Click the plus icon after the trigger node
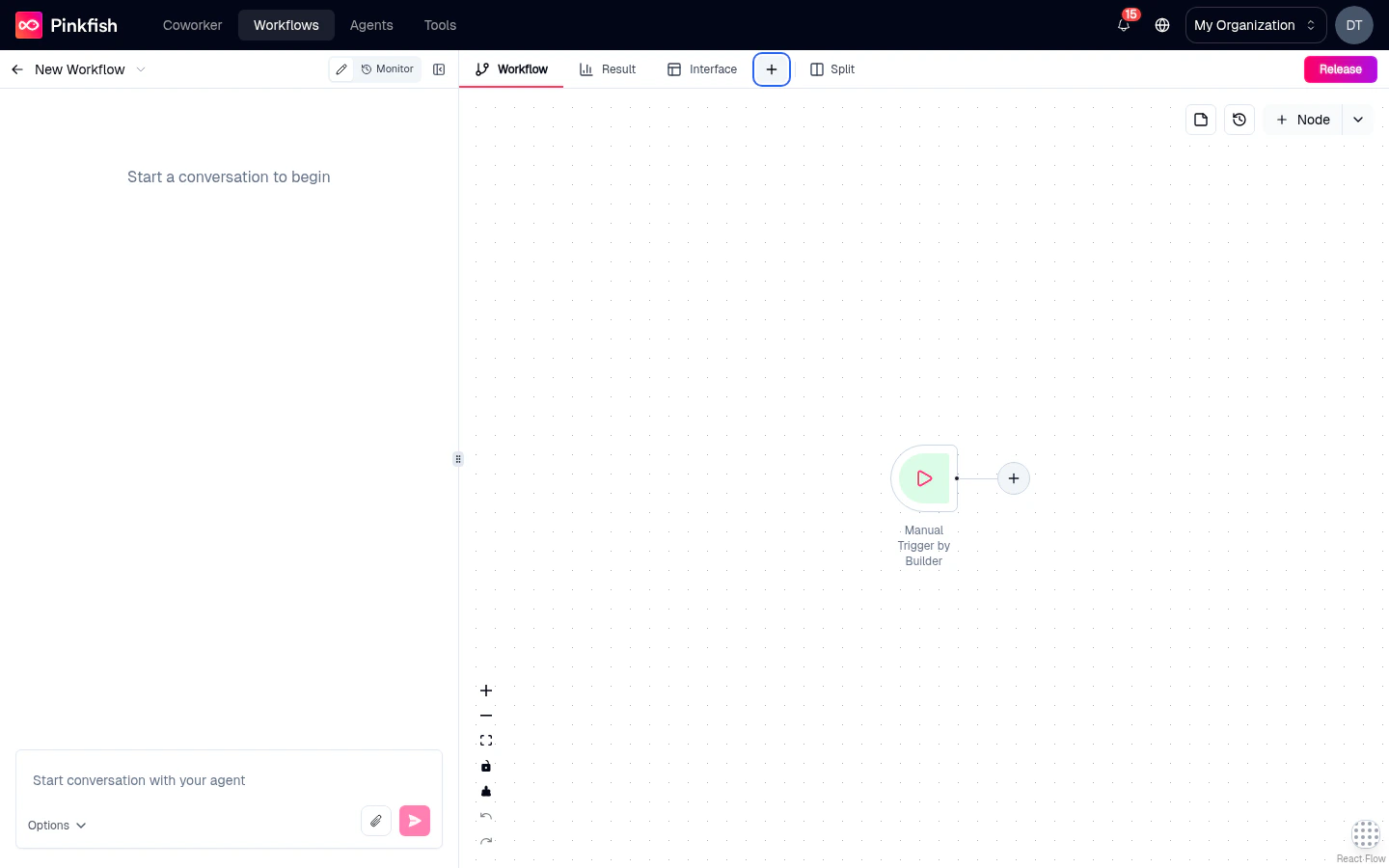The width and height of the screenshot is (1389, 868). (1014, 478)
